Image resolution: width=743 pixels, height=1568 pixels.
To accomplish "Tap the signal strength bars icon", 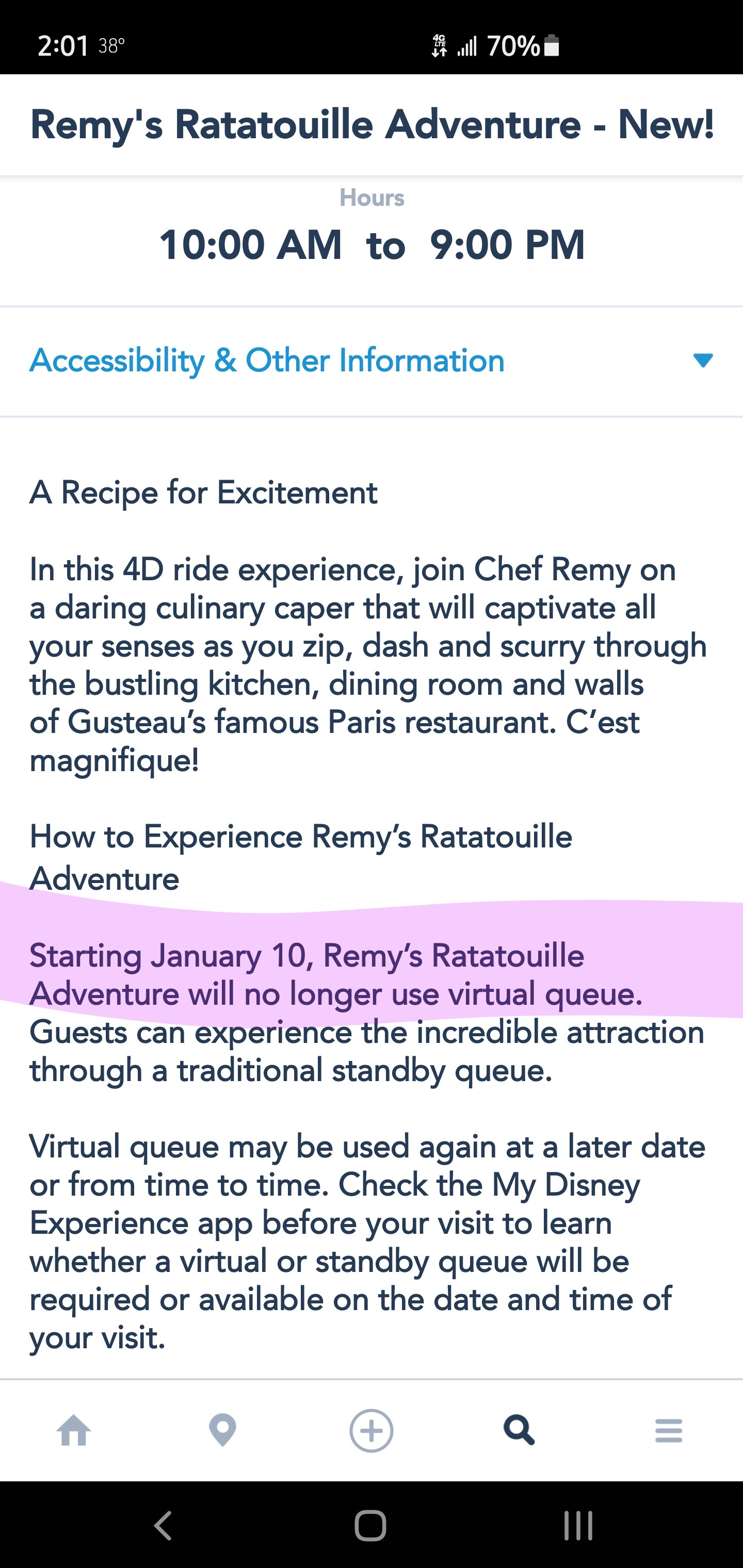I will click(x=467, y=46).
